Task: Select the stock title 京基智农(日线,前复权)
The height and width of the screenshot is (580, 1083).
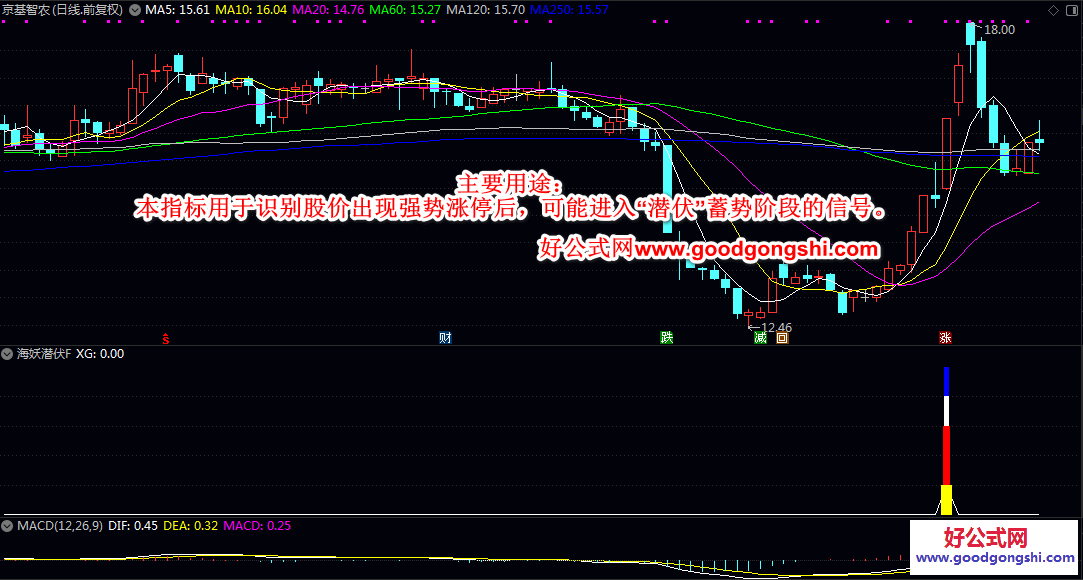Action: [63, 10]
